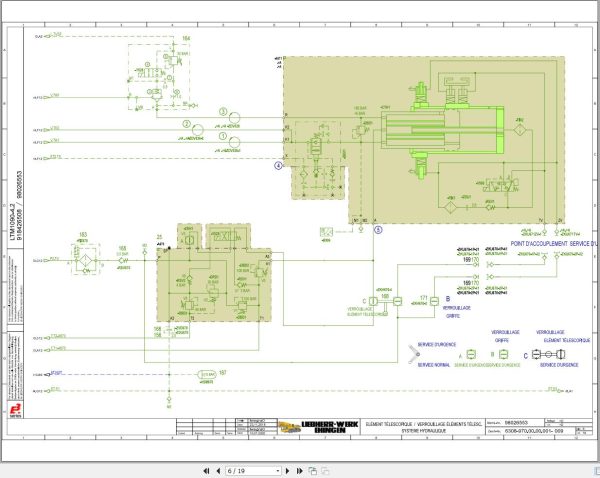This screenshot has width=600, height=478.
Task: Click the '6 / 19' page field
Action: [x=251, y=471]
